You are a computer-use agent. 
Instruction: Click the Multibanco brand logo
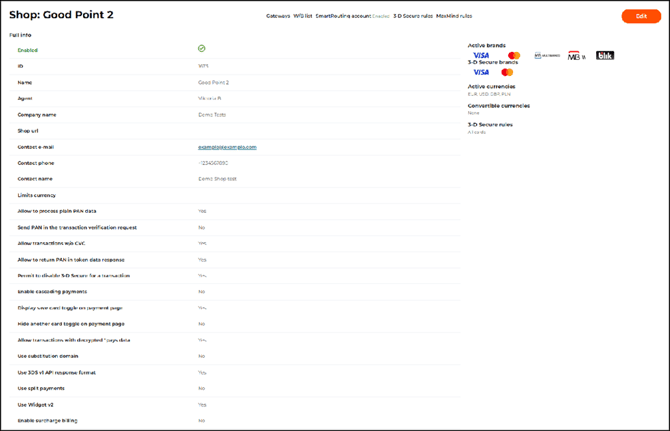(x=547, y=56)
